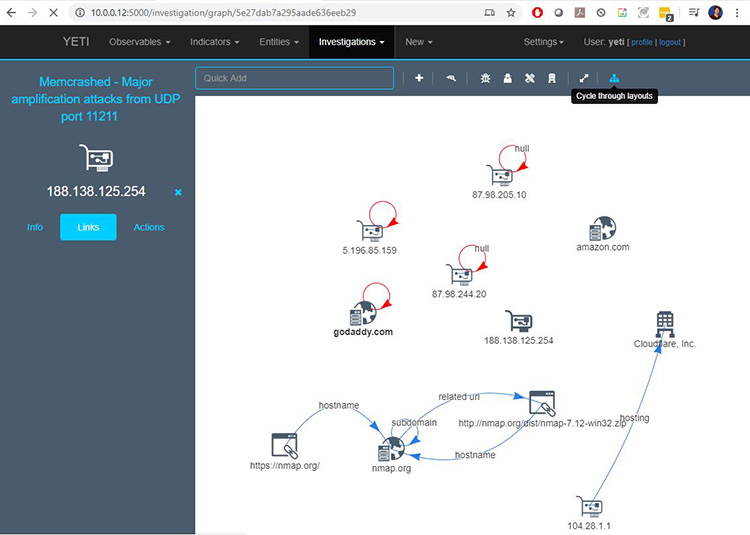
Task: Open Chrome three-dot menu
Action: (737, 12)
